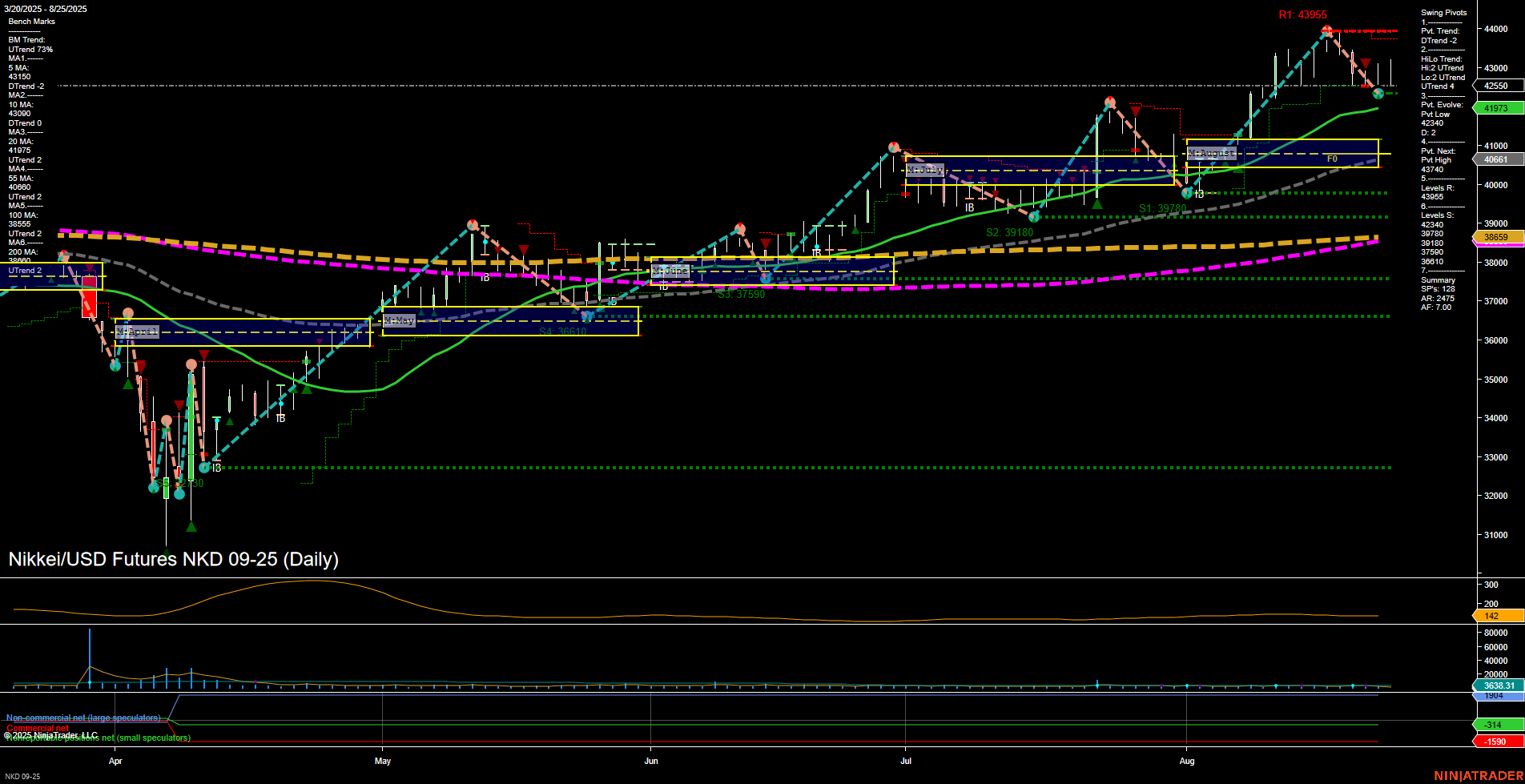The width and height of the screenshot is (1525, 784).
Task: Click the red pivot circle at the July swing high
Action: 1109,102
